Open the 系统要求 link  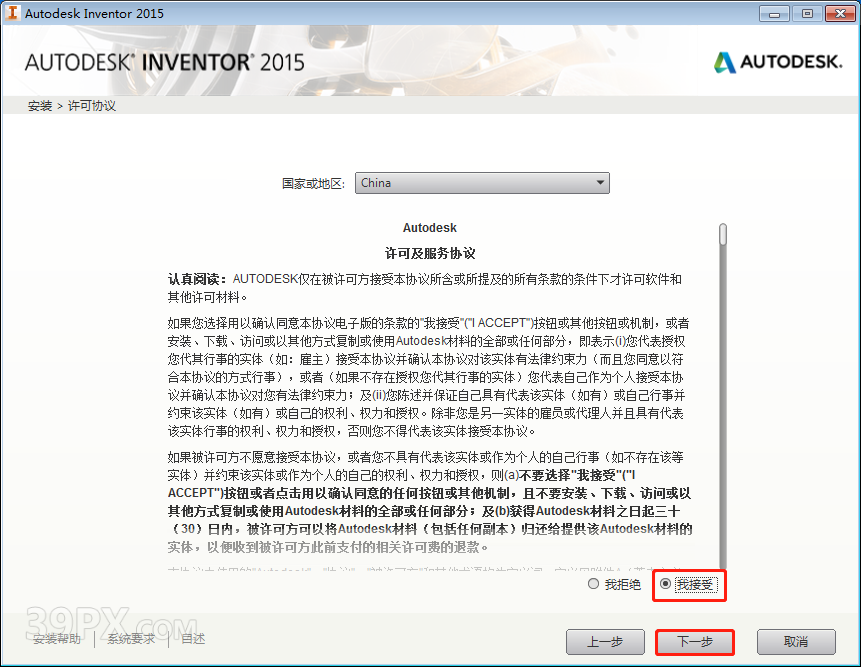(131, 638)
